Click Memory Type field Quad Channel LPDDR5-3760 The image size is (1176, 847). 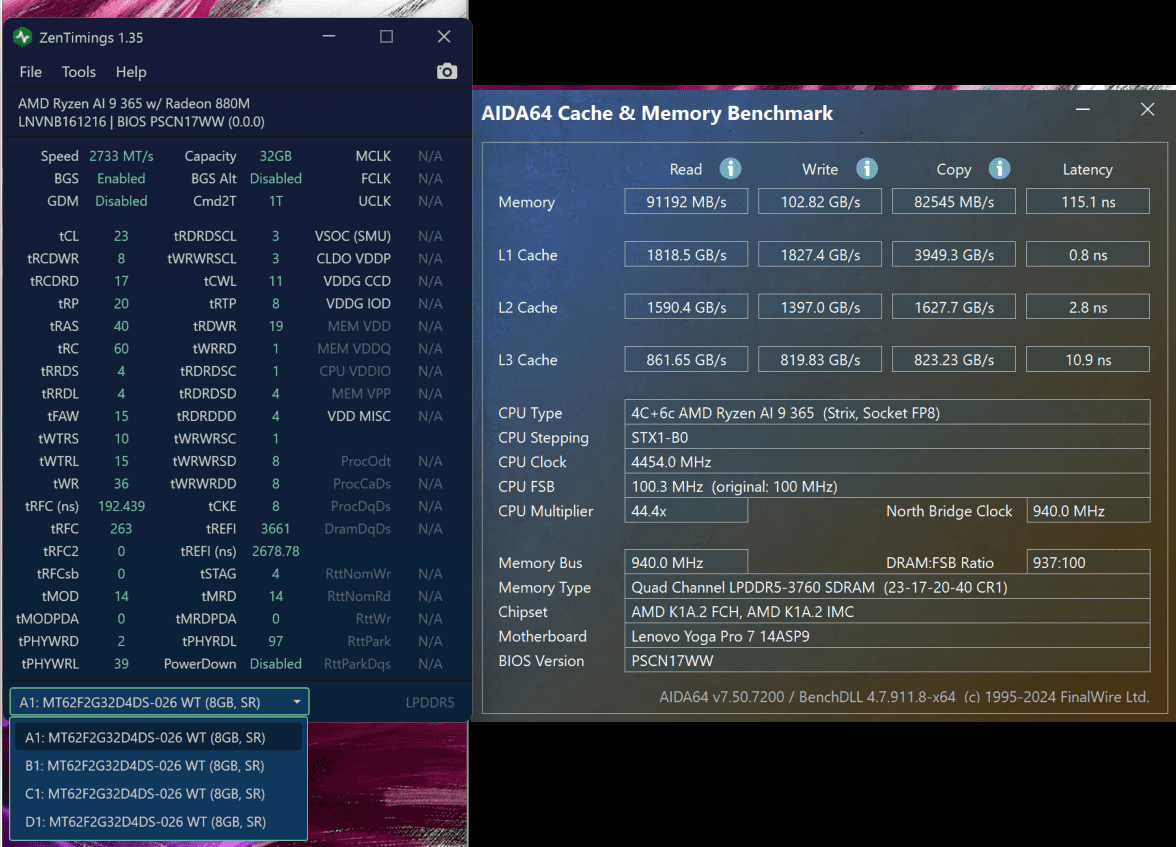[x=887, y=587]
